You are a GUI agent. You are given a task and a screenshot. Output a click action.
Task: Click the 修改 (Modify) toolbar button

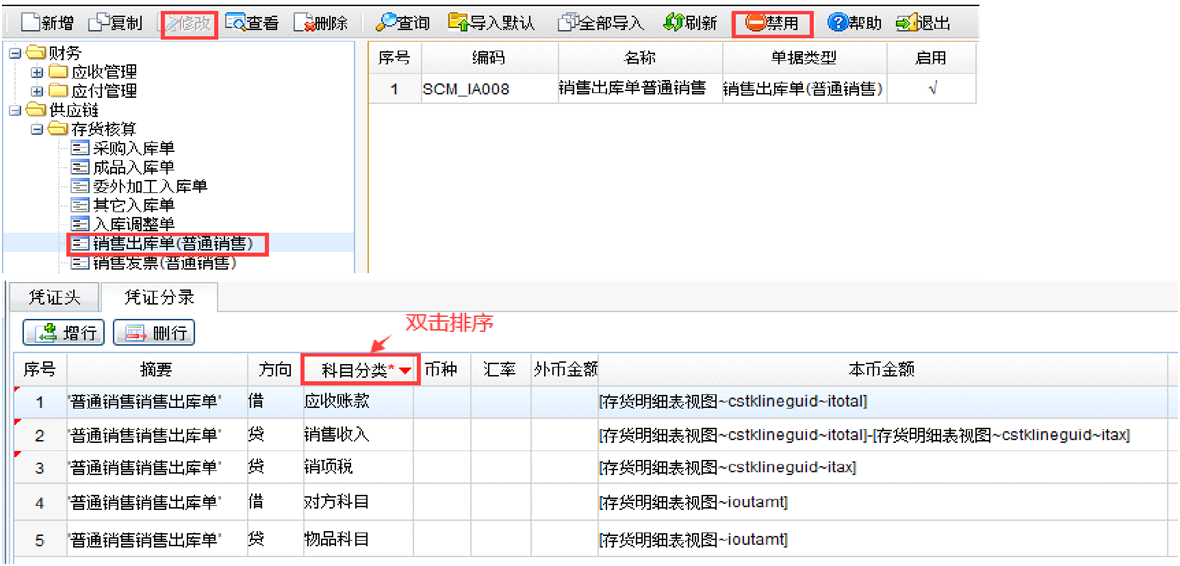188,24
